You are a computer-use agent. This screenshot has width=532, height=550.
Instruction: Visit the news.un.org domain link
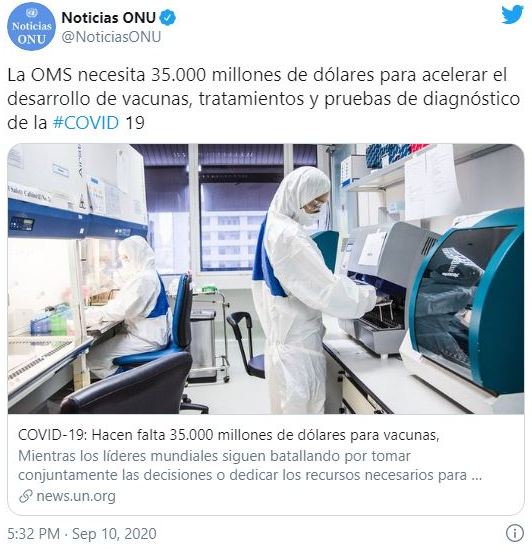point(76,496)
